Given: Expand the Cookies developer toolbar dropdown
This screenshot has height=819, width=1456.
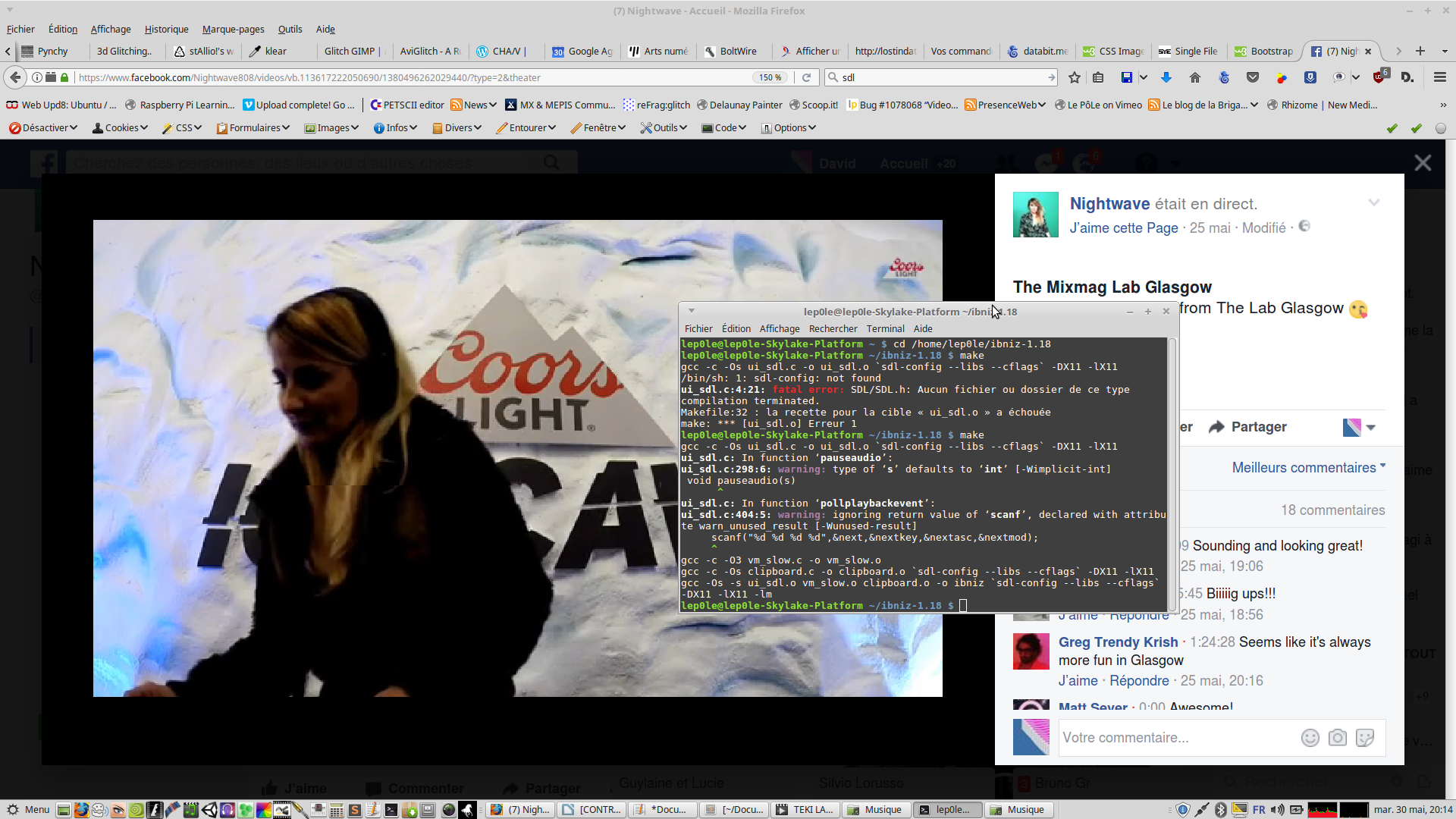Looking at the screenshot, I should pos(120,127).
